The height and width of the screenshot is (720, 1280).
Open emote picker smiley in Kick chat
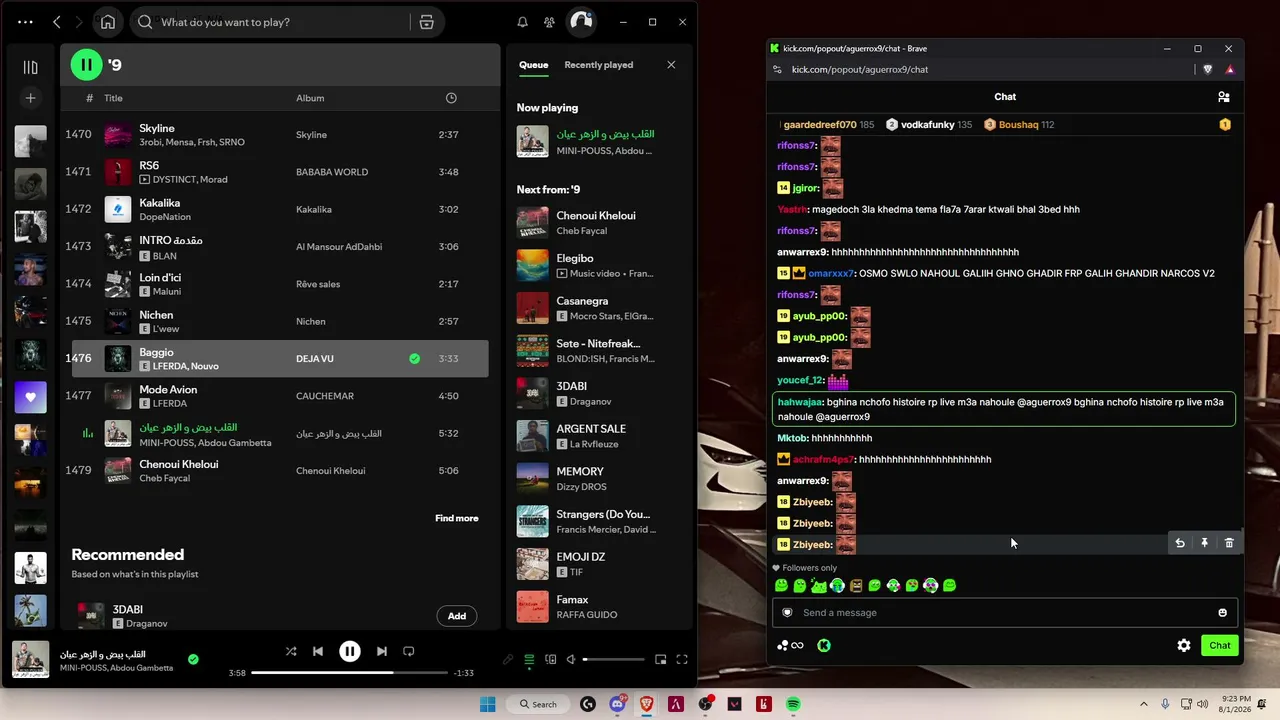[x=1222, y=613]
